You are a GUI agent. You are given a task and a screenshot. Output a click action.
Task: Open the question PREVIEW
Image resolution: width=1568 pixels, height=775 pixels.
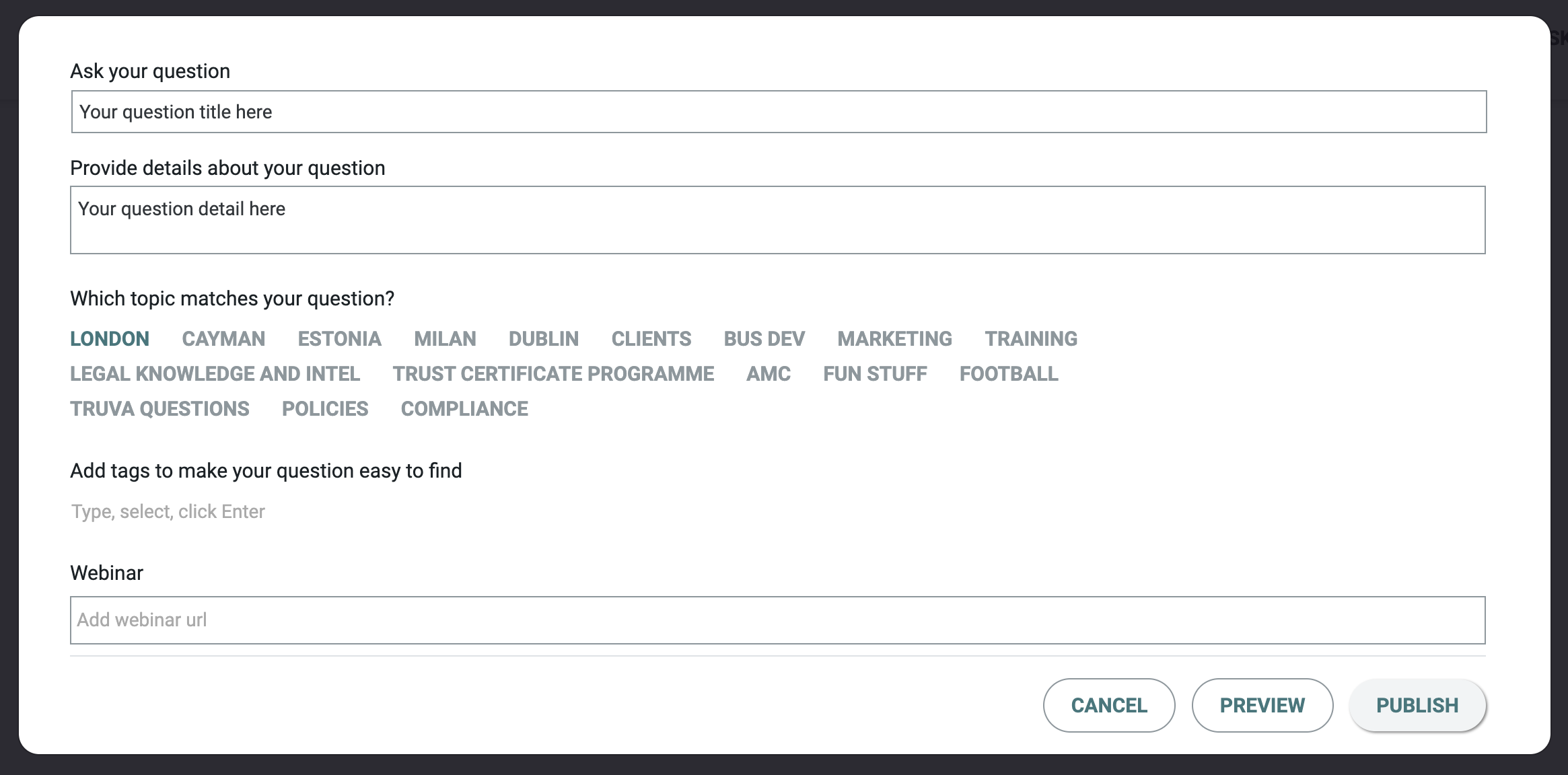[1262, 705]
